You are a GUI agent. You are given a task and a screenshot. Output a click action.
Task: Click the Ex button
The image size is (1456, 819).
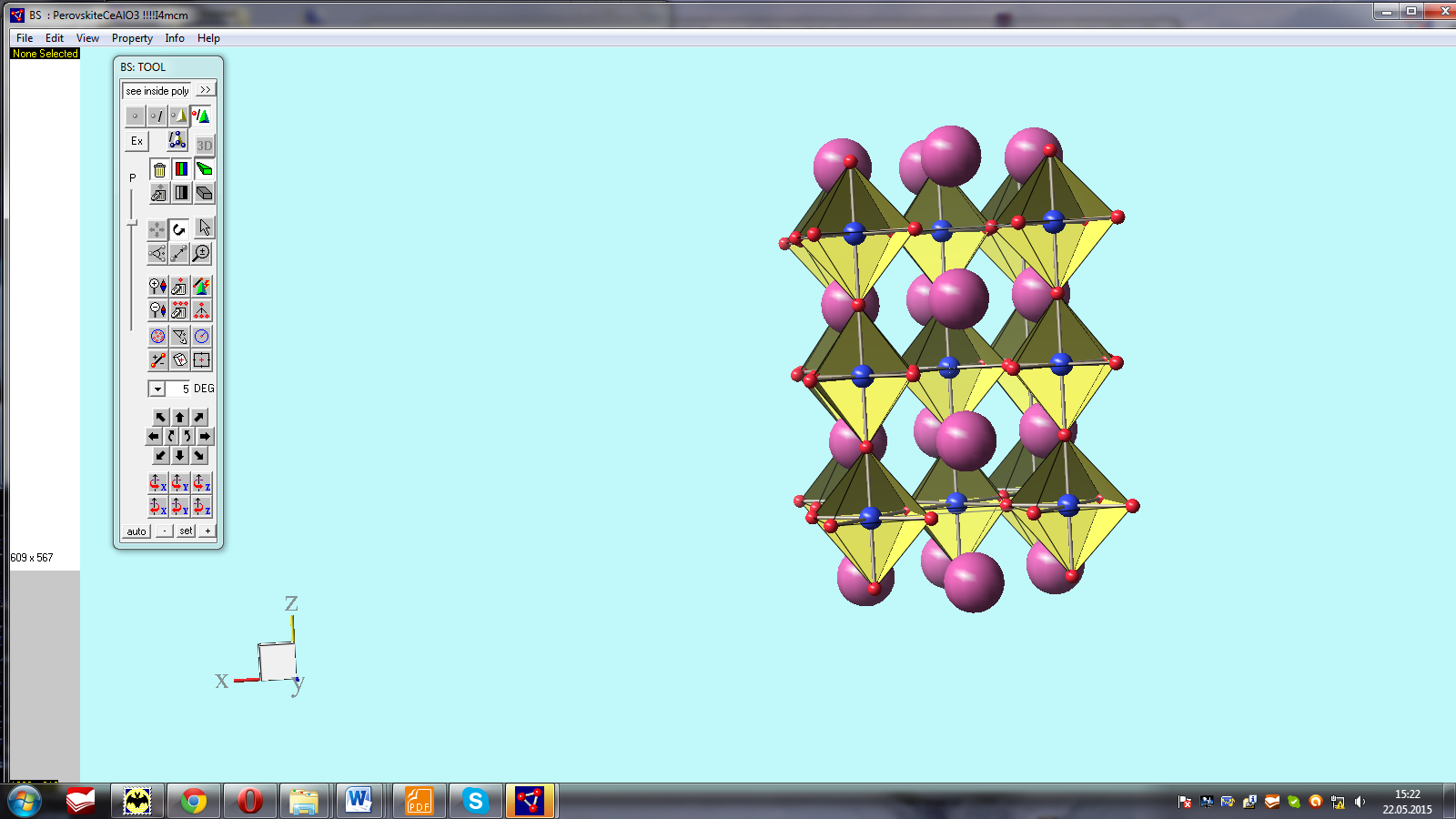(x=136, y=141)
